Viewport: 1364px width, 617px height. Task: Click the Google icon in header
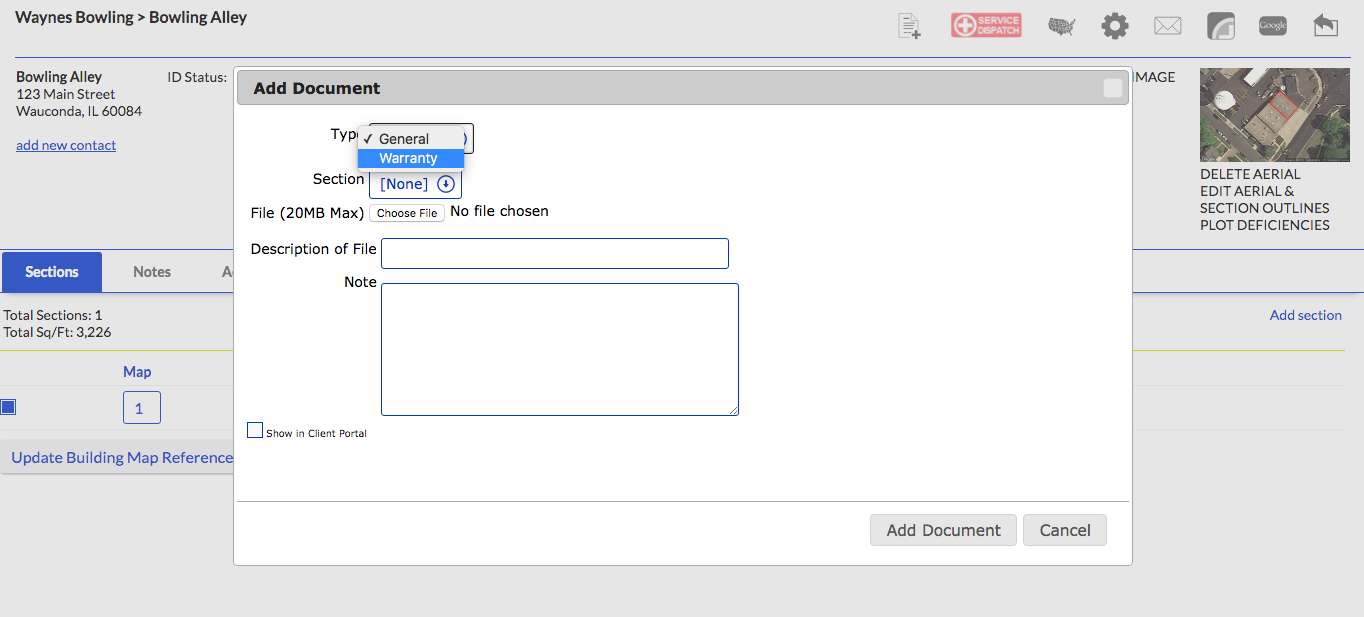(1272, 26)
